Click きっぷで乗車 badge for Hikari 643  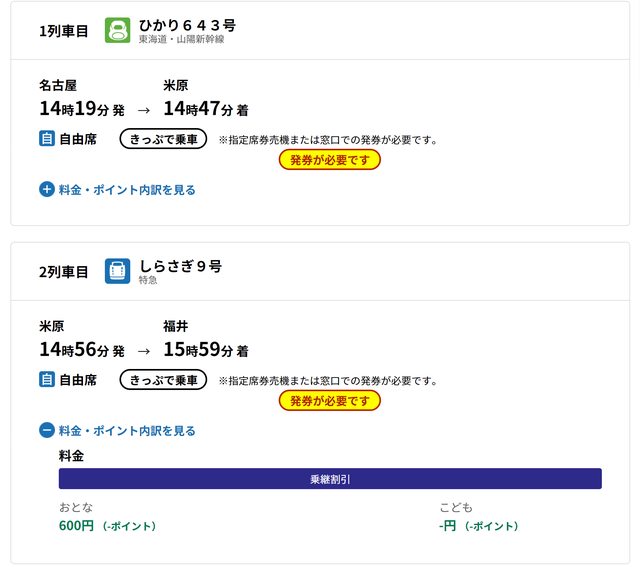pos(163,139)
